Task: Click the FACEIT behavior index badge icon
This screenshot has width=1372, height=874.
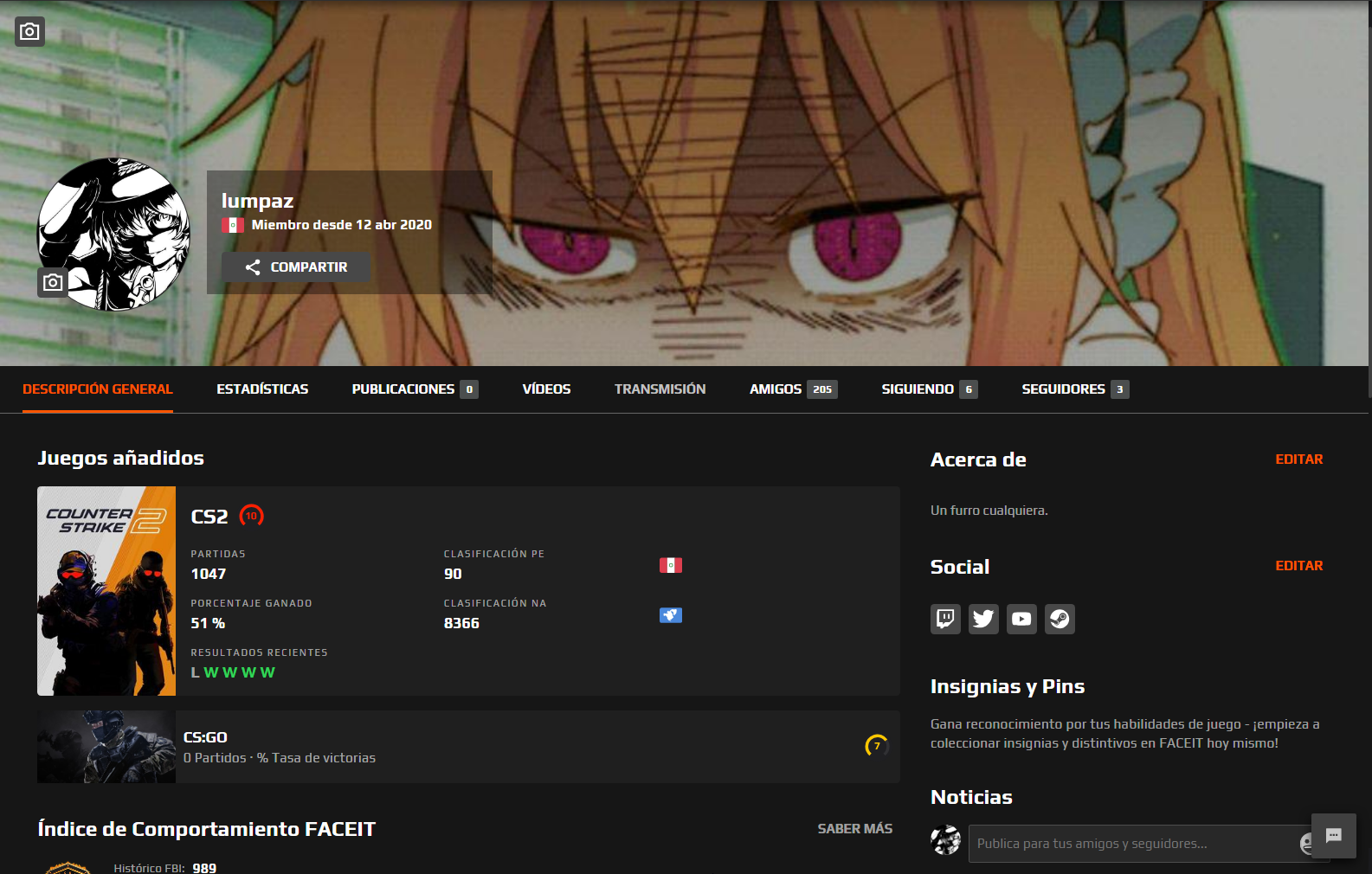Action: (68, 867)
